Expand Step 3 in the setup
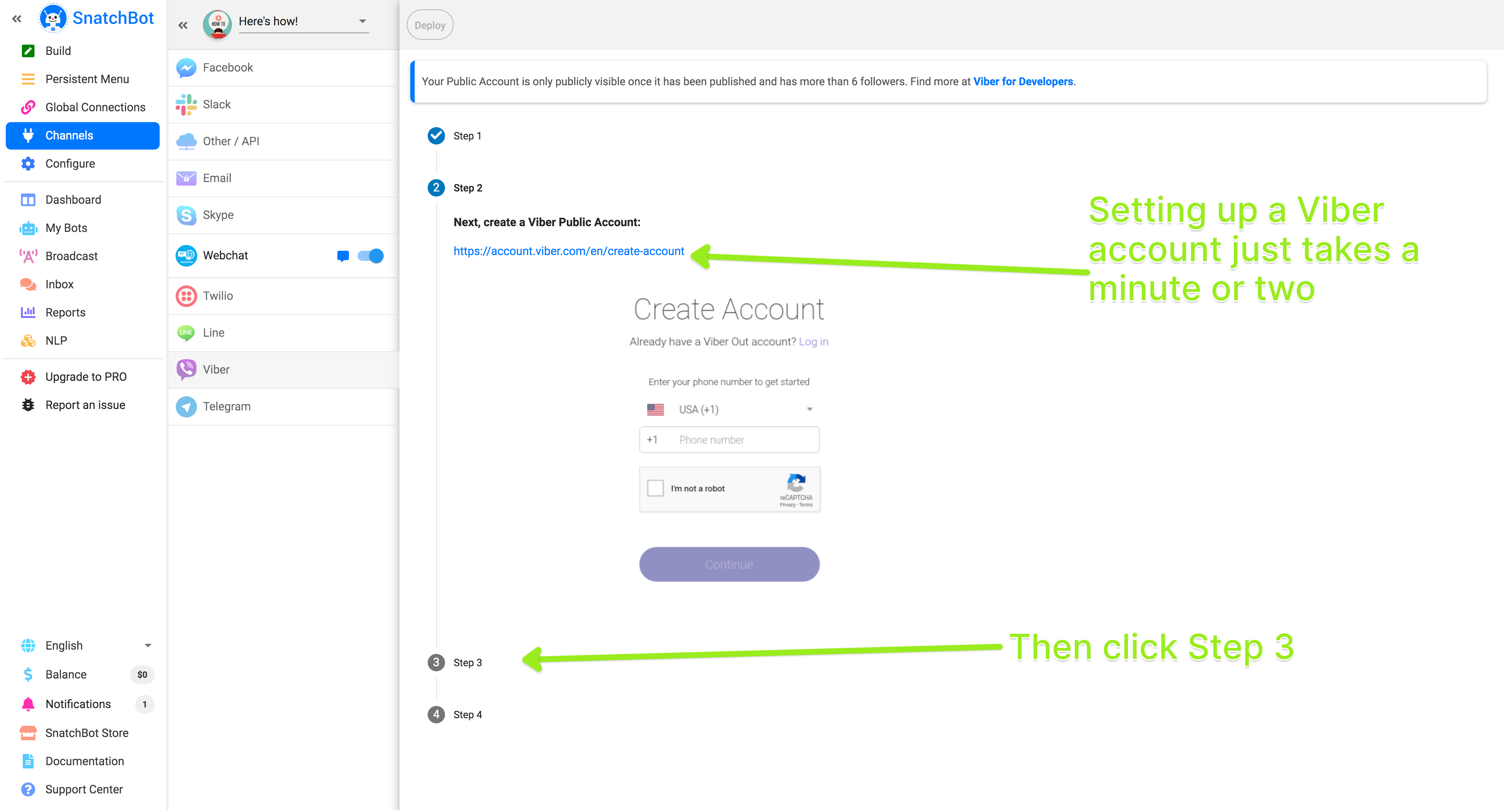The width and height of the screenshot is (1512, 810). point(467,662)
